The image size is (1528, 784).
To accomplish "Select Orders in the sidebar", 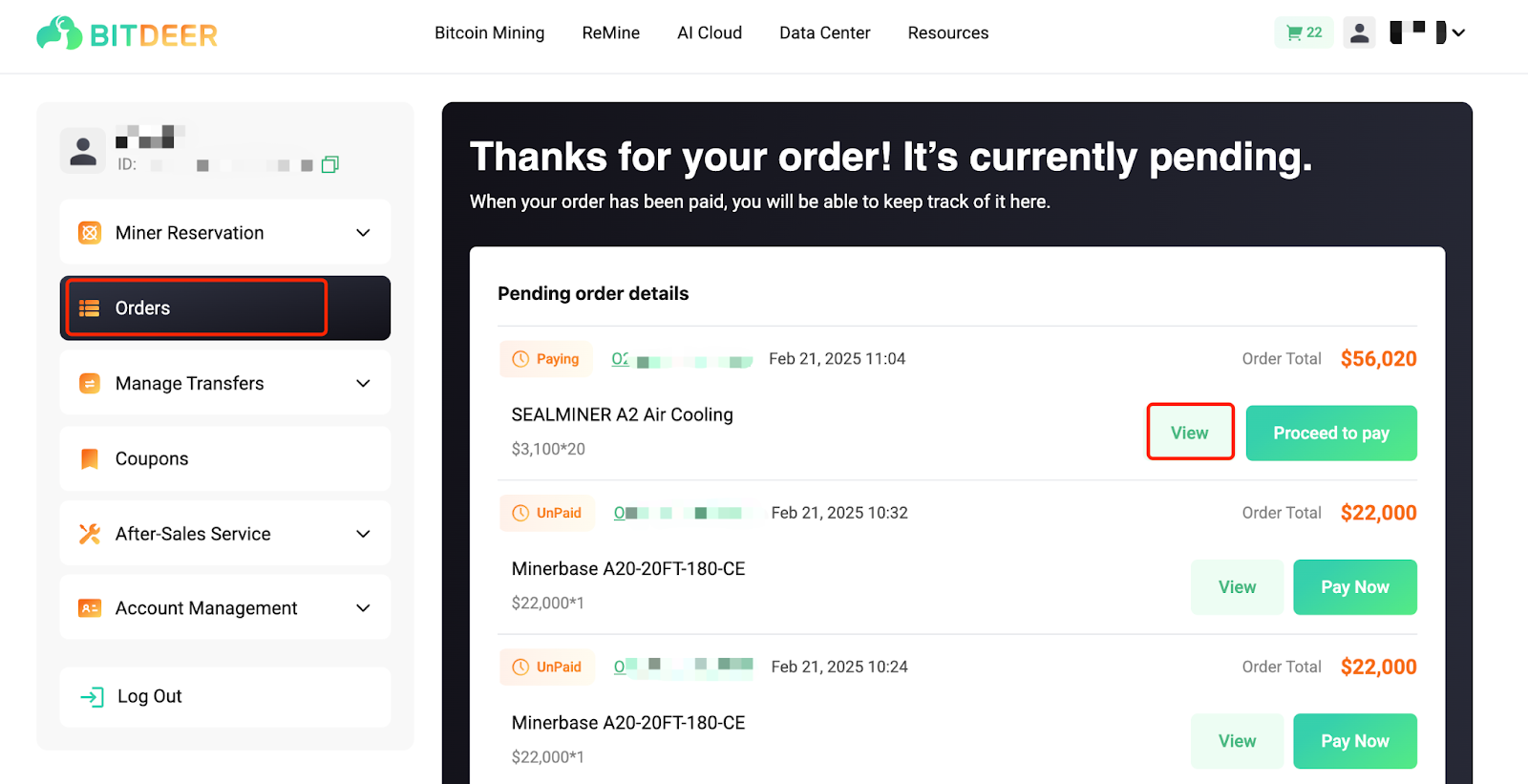I will click(x=225, y=307).
